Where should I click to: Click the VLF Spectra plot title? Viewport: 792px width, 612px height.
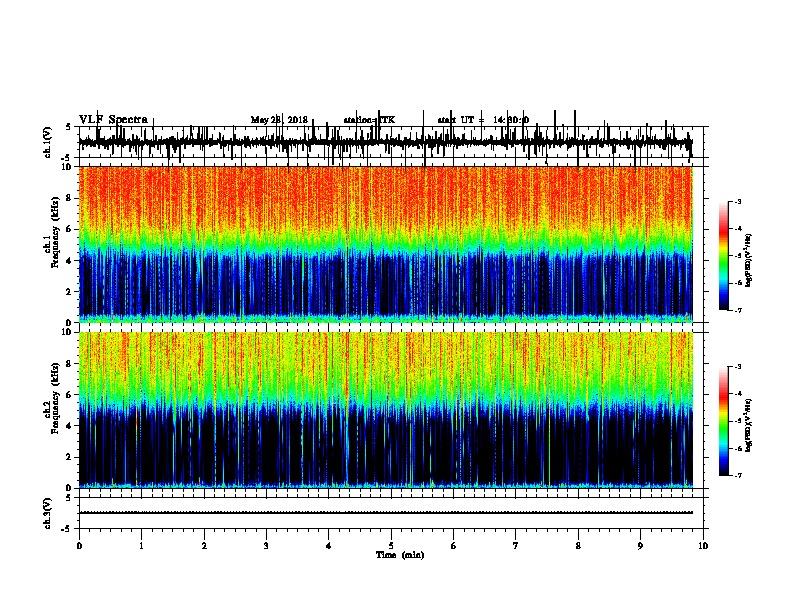point(113,119)
